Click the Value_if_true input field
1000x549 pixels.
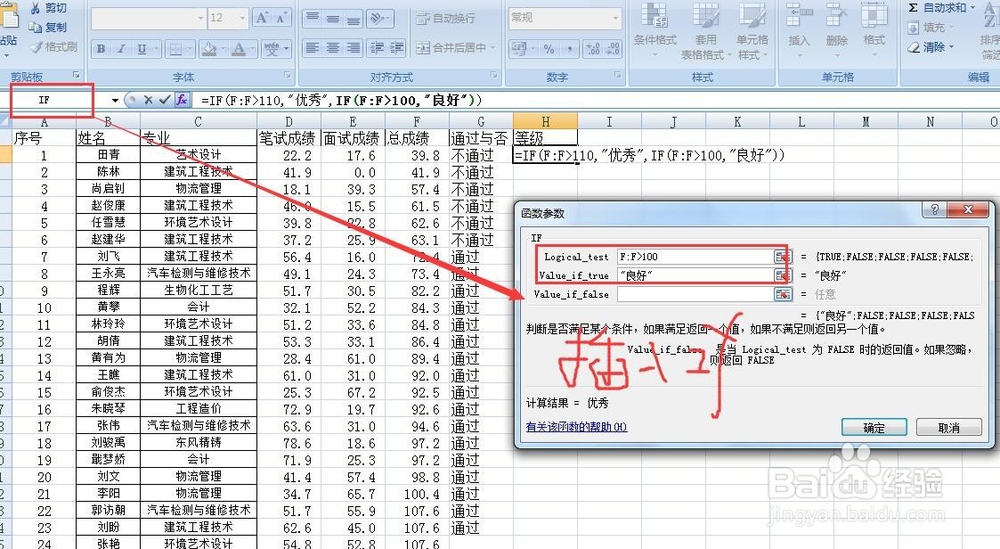click(695, 275)
